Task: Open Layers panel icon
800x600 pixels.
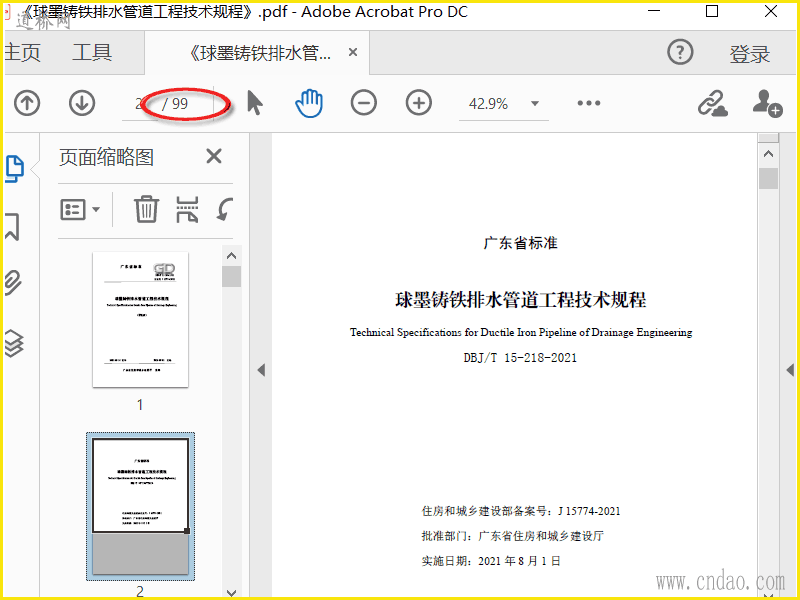Action: point(14,343)
